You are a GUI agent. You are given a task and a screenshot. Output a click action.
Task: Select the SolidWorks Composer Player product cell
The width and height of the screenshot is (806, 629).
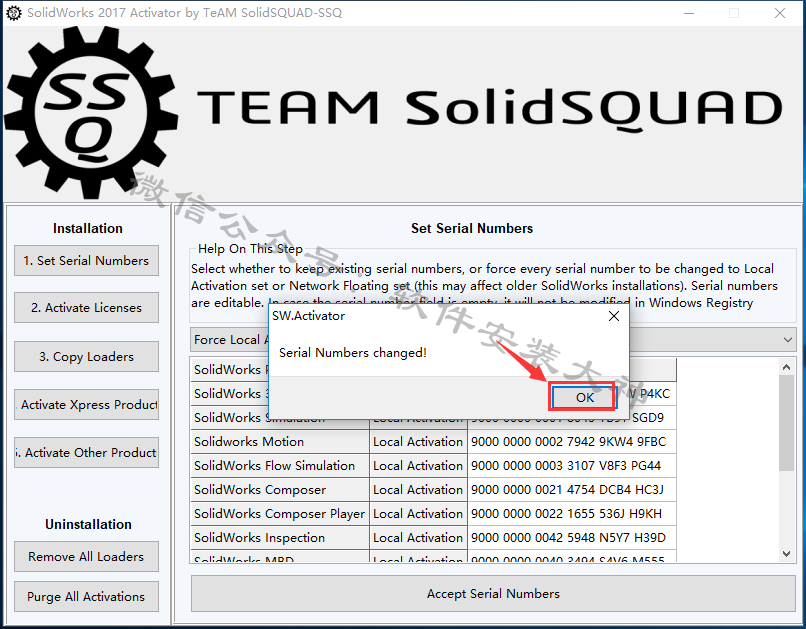280,513
